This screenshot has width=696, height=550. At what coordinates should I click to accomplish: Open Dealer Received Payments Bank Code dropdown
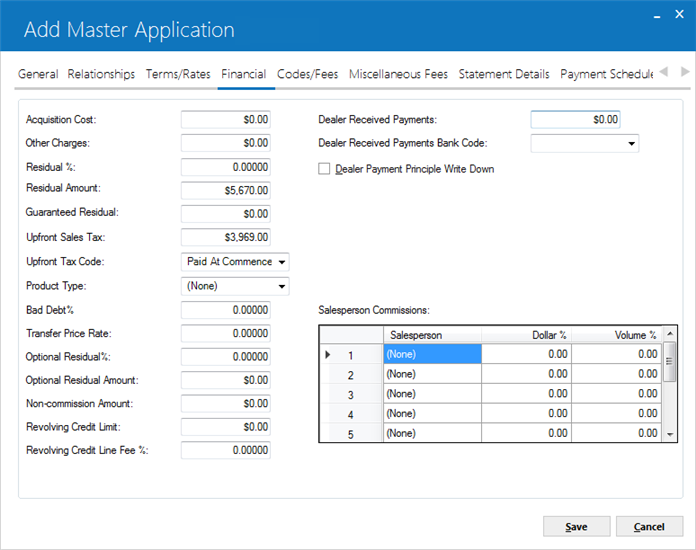(x=631, y=143)
